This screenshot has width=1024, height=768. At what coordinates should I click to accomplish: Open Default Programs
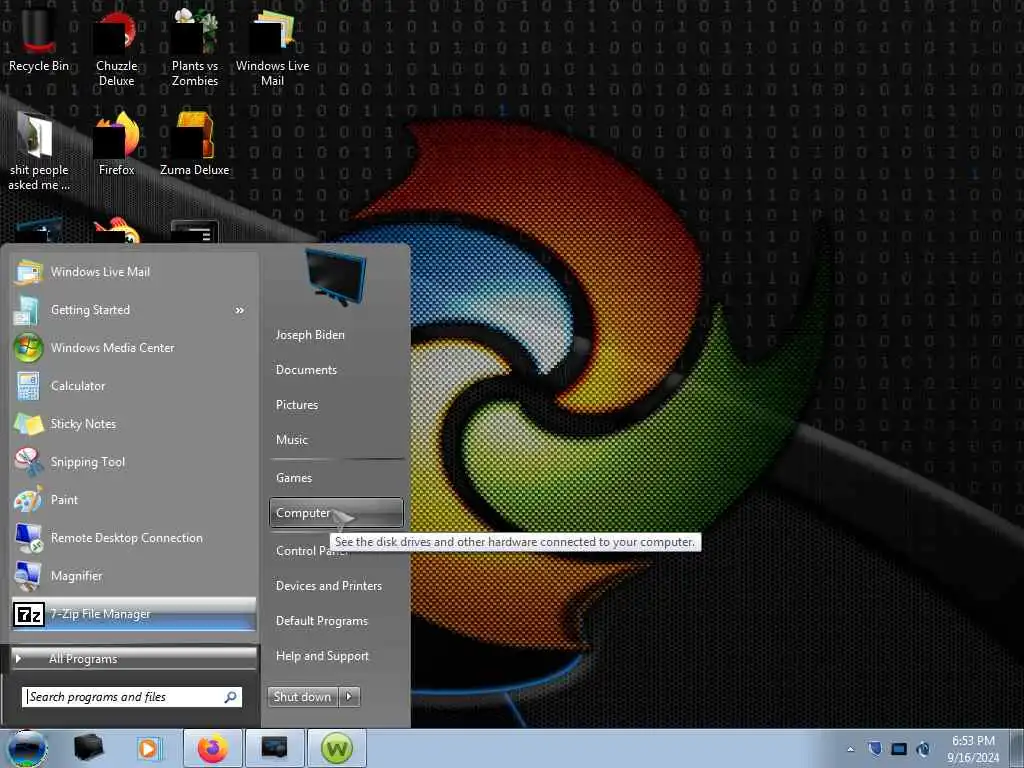click(322, 621)
